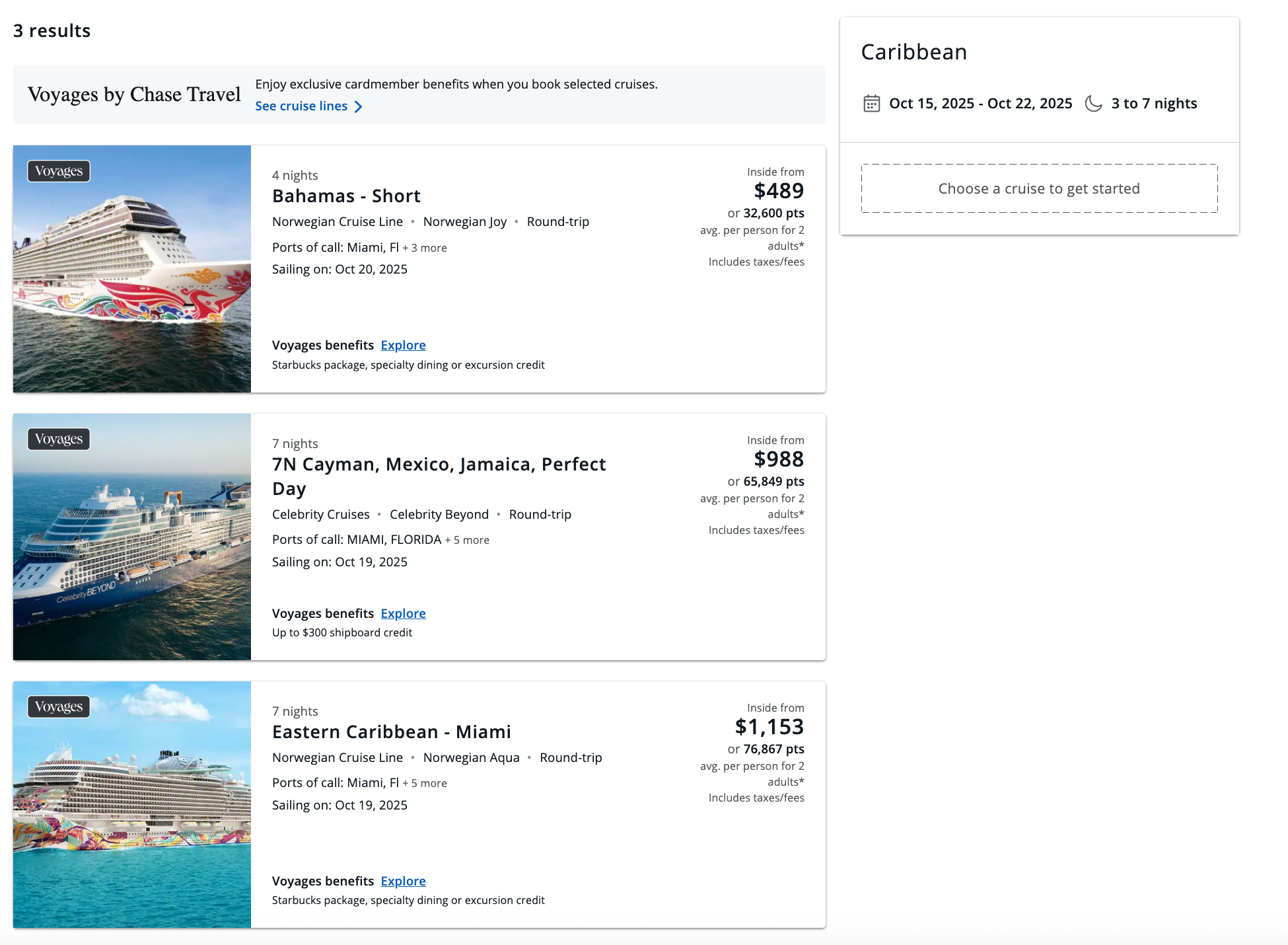Click chevron arrow next to See cruise lines
Image resolution: width=1288 pixels, height=945 pixels.
point(358,106)
